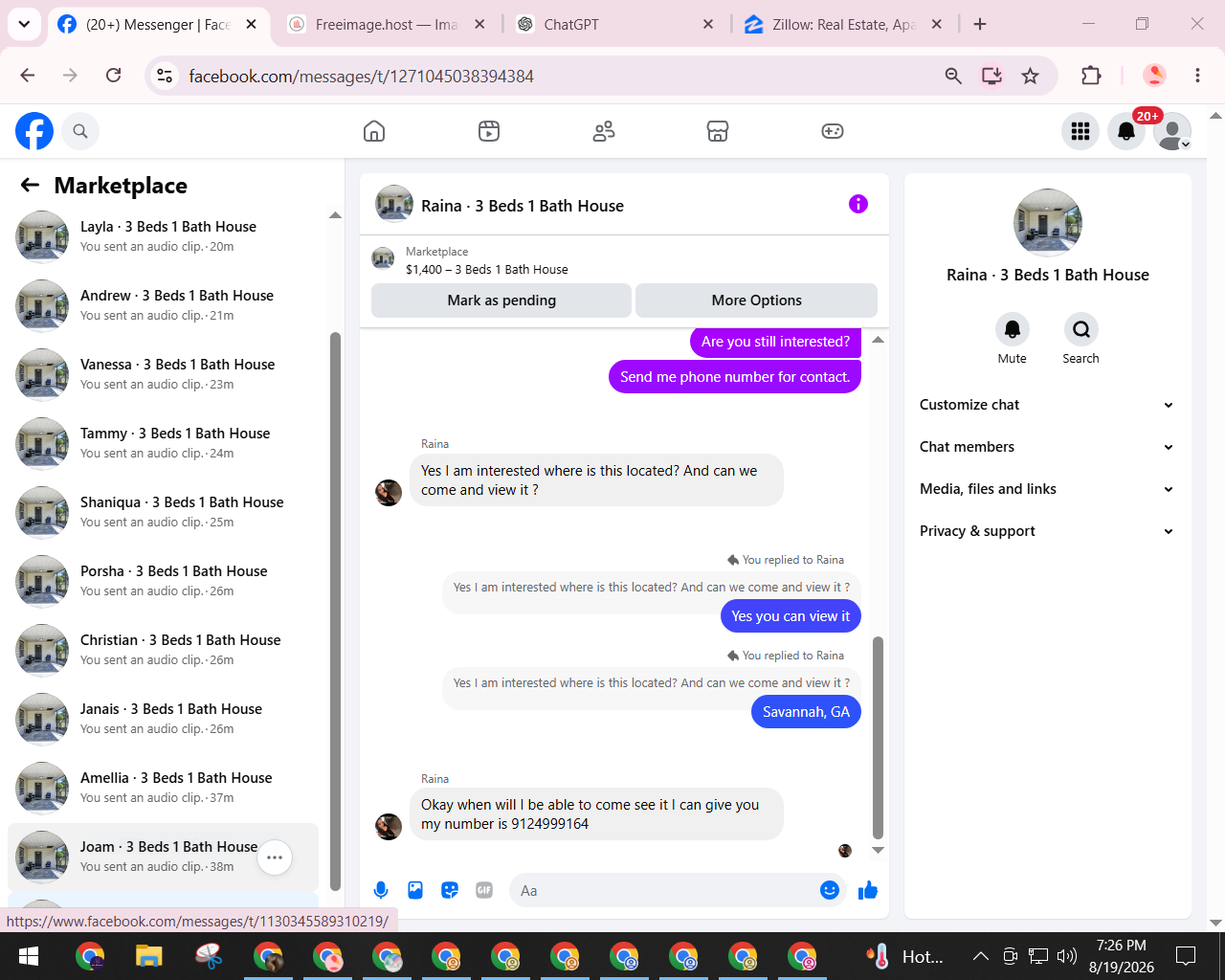Close the ChatGPT tab
The height and width of the screenshot is (980, 1225).
coord(708,24)
